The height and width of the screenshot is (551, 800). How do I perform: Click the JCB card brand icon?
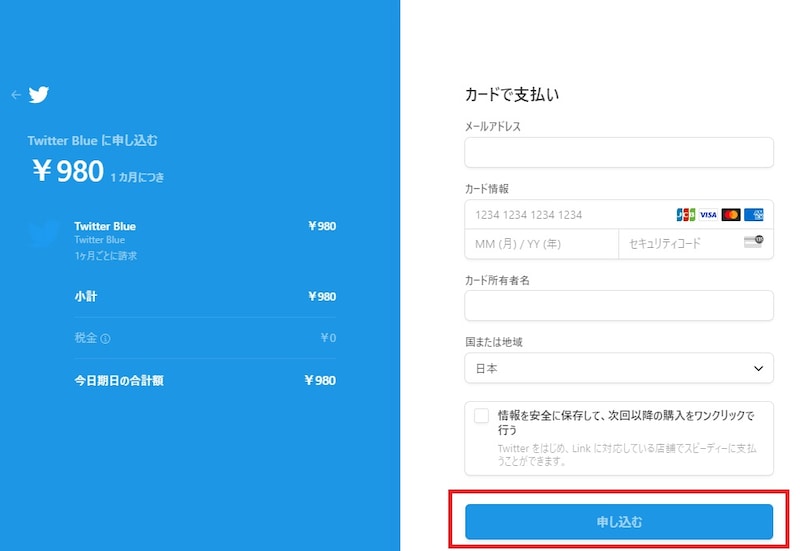tap(686, 215)
